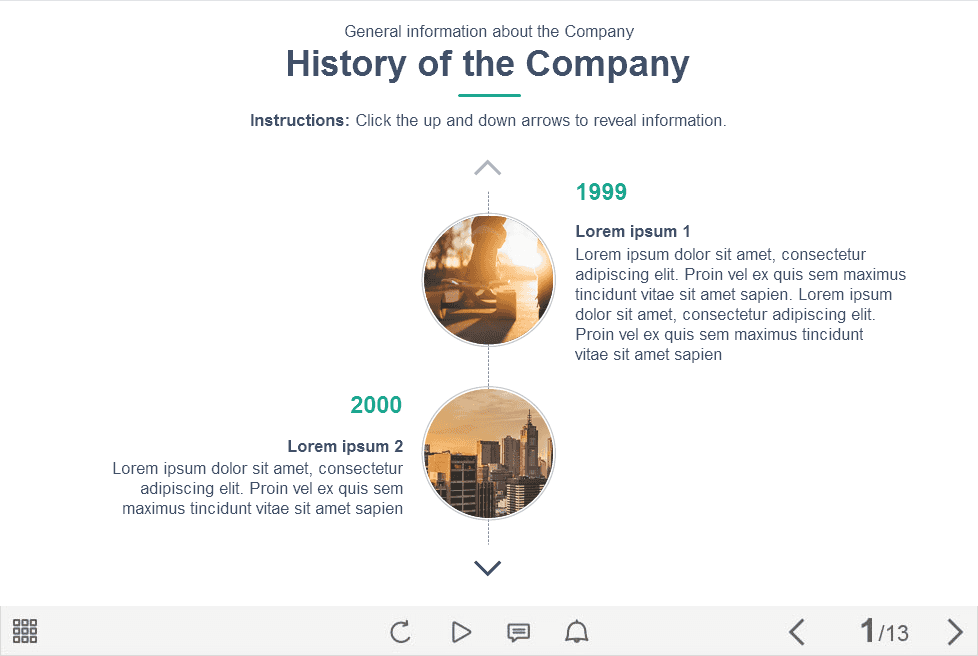This screenshot has width=978, height=656.
Task: Click the 1999 year heading
Action: coord(601,192)
